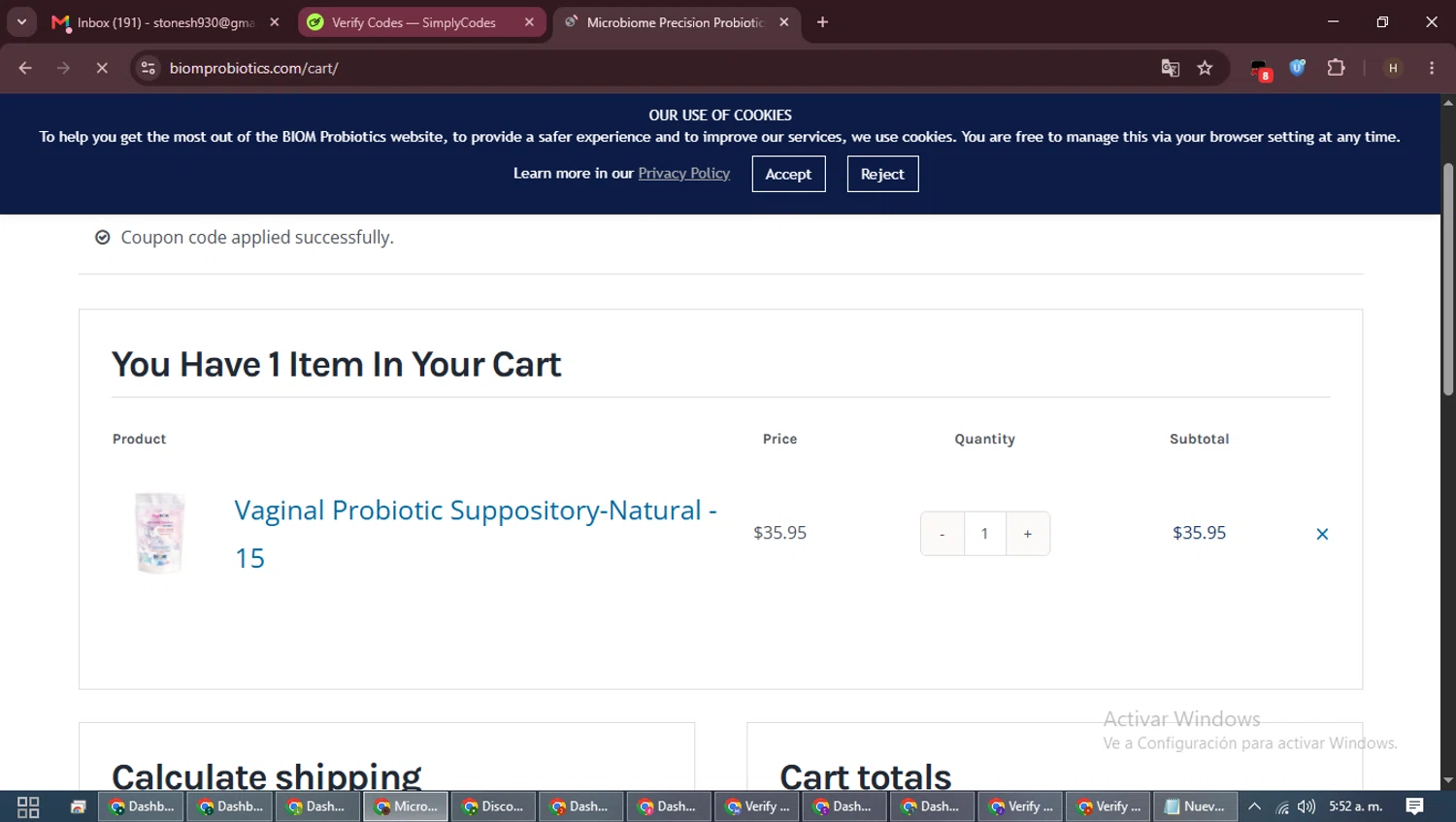Remove the Vaginal Probiotic item from cart
The width and height of the screenshot is (1456, 822).
click(1322, 534)
